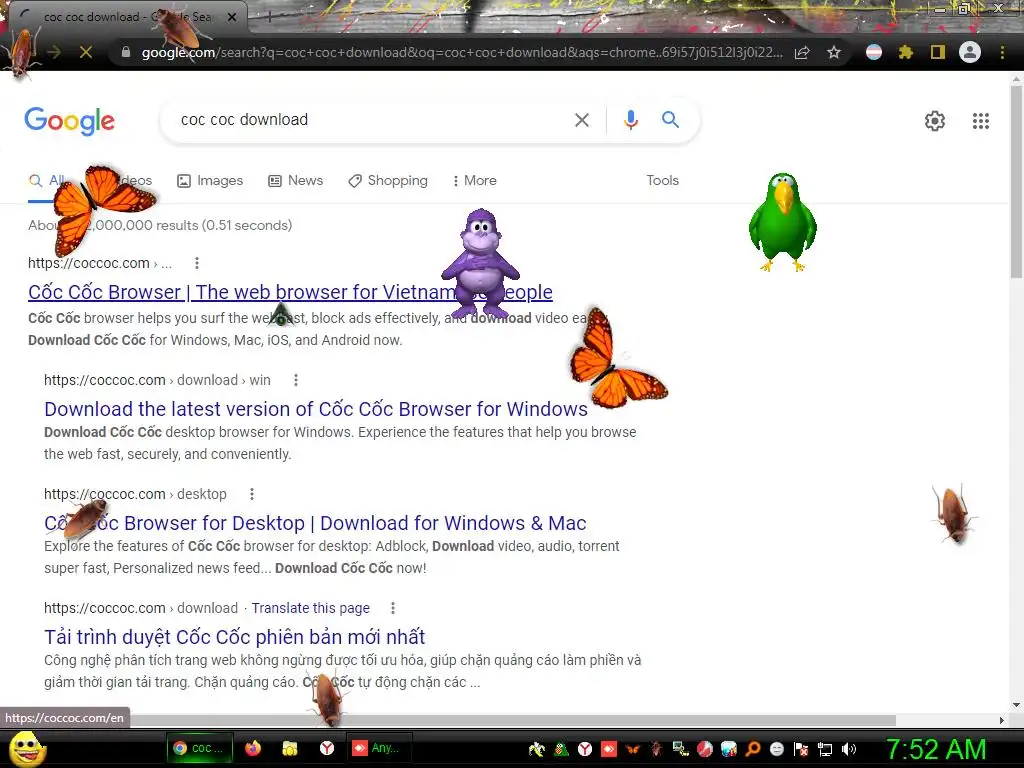
Task: Open options for coccoc.com desktop result
Action: (x=252, y=494)
